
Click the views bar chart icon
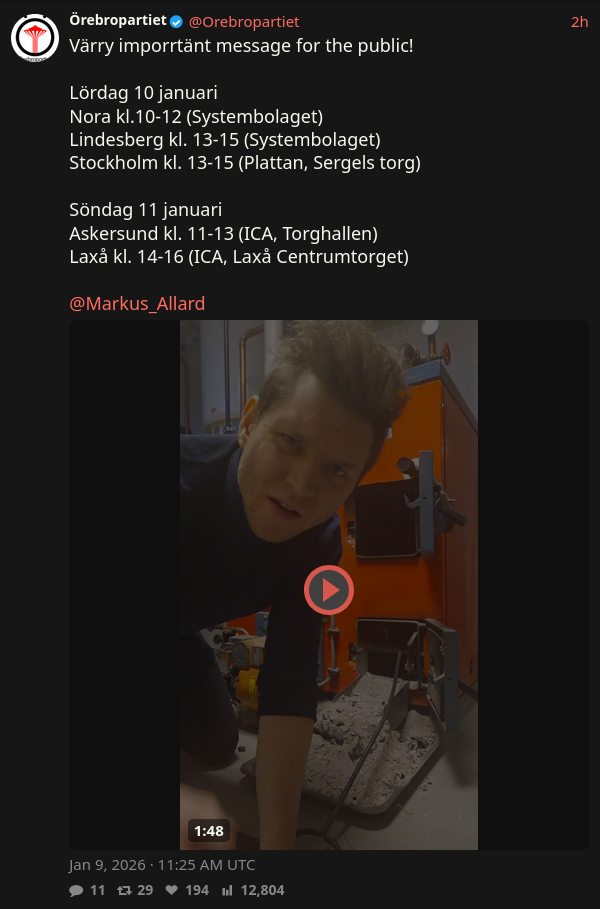227,890
